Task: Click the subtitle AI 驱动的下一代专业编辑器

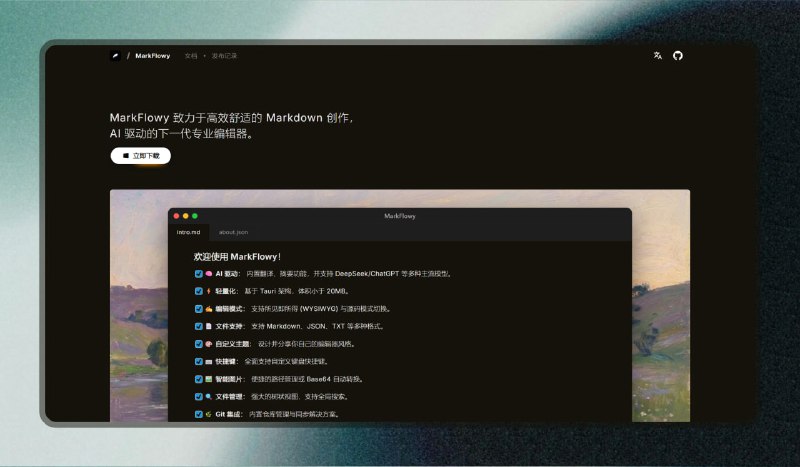Action: pos(182,134)
